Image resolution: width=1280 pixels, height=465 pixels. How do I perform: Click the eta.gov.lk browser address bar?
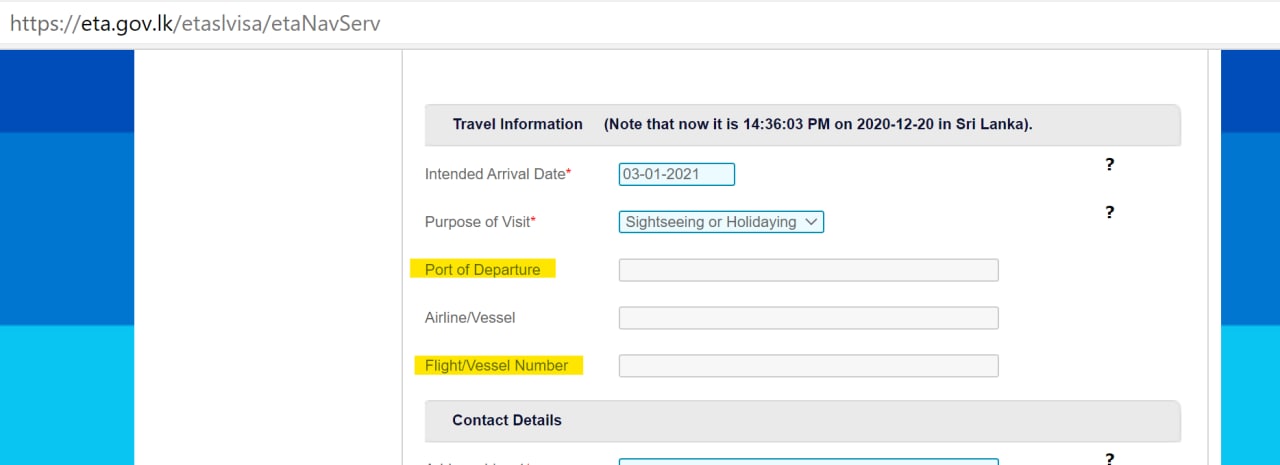tap(640, 22)
